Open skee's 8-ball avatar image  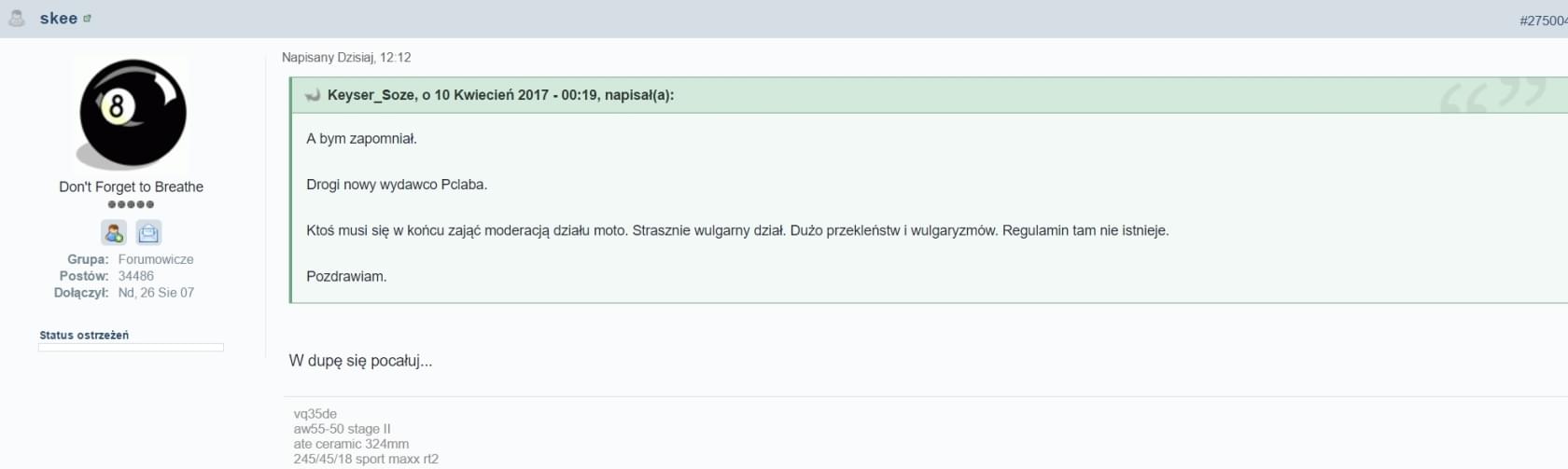tap(132, 114)
